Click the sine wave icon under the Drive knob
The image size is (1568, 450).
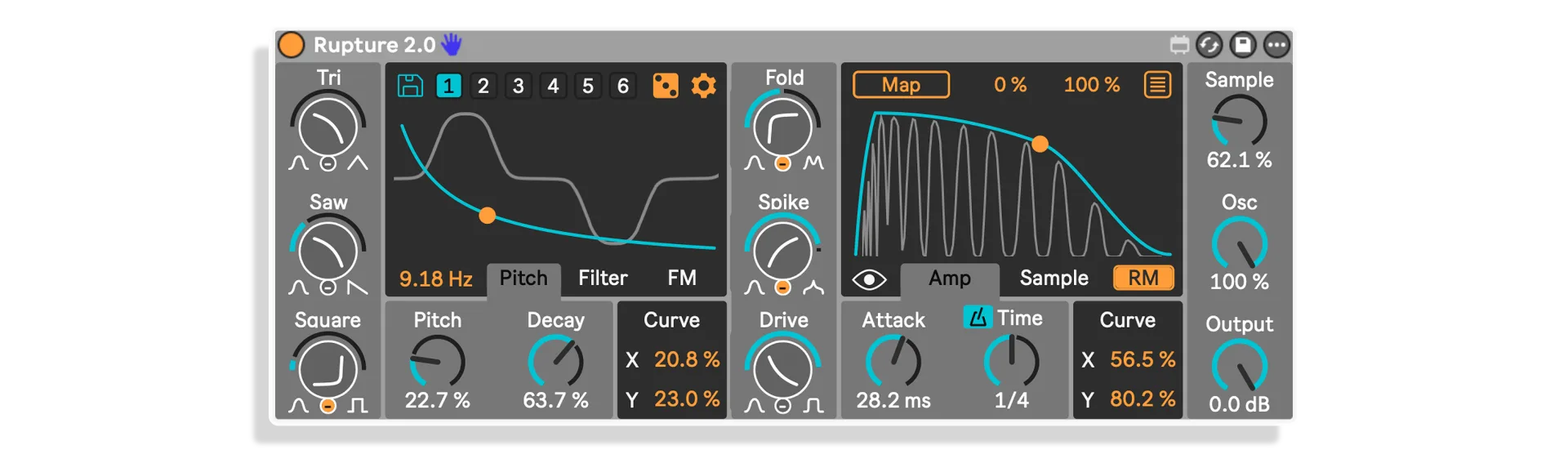pos(754,405)
